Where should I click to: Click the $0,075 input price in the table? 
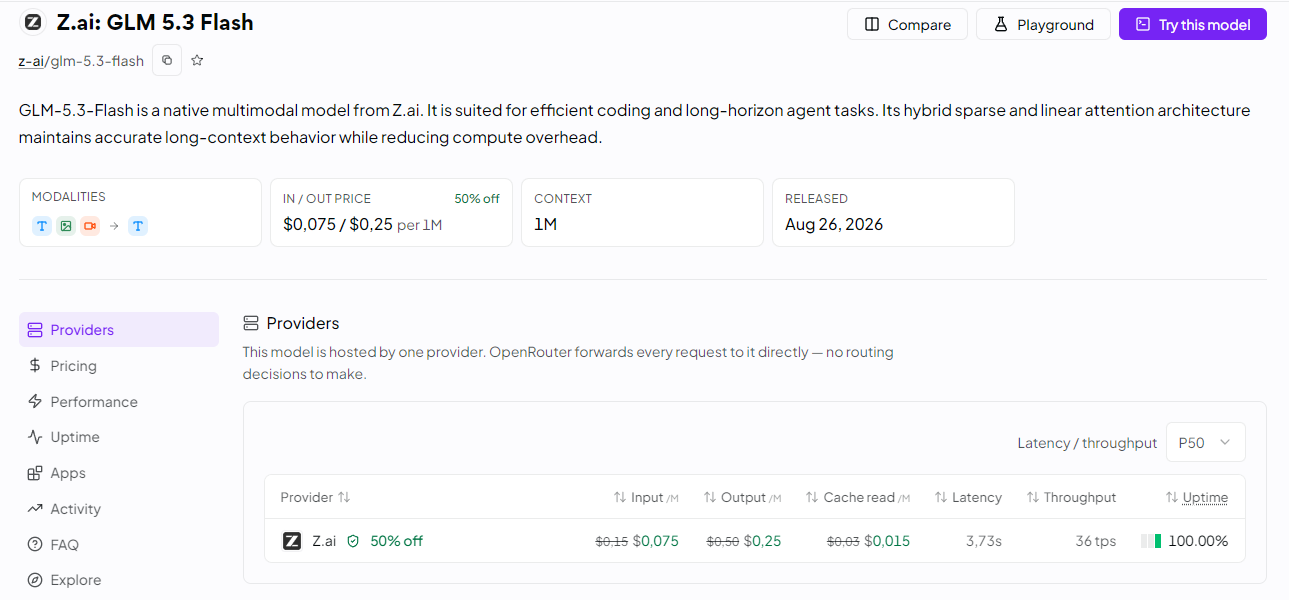click(x=656, y=541)
